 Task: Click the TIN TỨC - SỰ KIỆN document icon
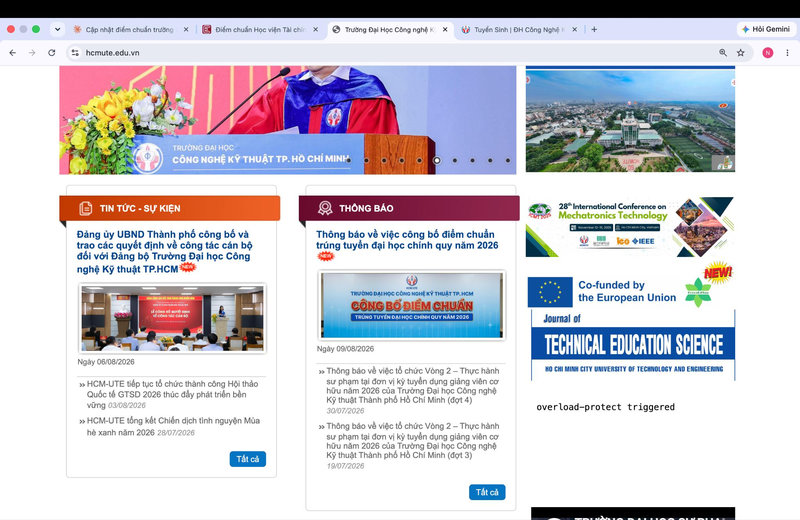pos(86,208)
